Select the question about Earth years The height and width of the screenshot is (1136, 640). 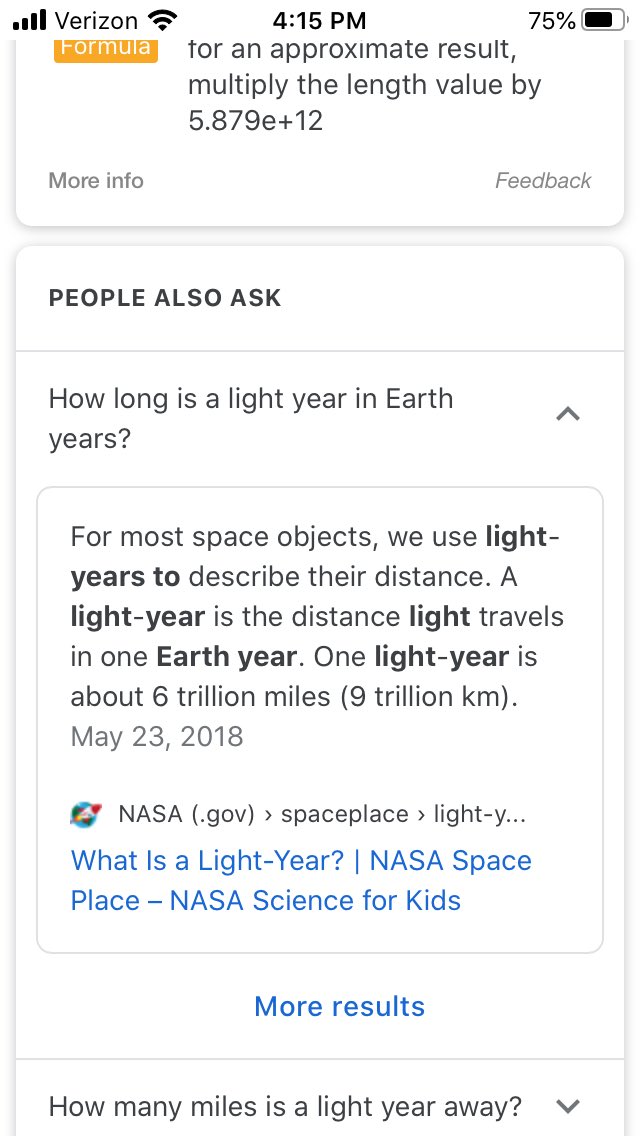[251, 419]
